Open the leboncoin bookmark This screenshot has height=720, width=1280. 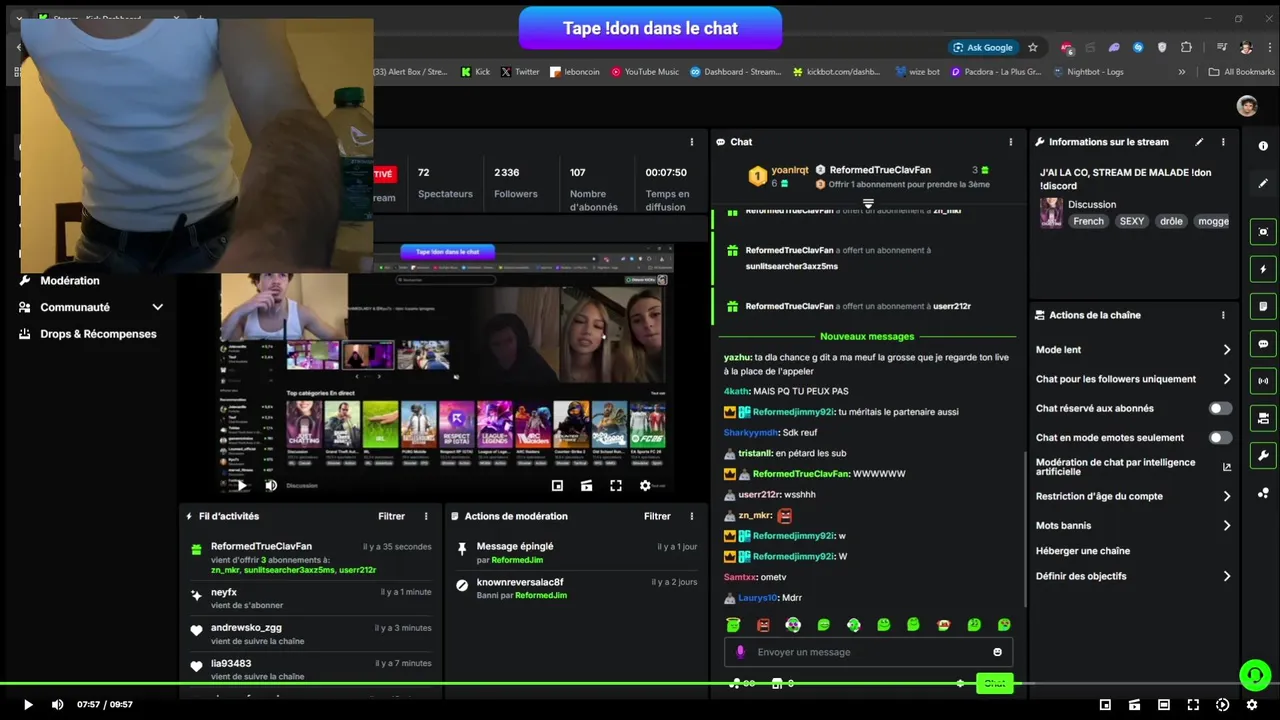pos(575,72)
